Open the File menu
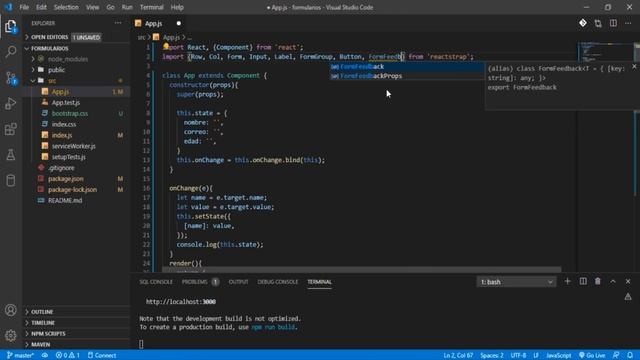Image resolution: width=640 pixels, height=360 pixels. [24, 7]
